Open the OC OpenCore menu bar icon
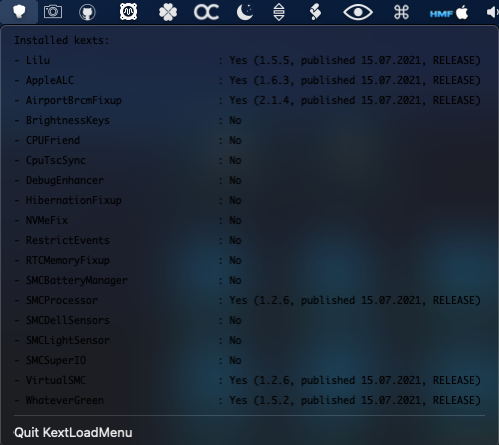 point(206,12)
